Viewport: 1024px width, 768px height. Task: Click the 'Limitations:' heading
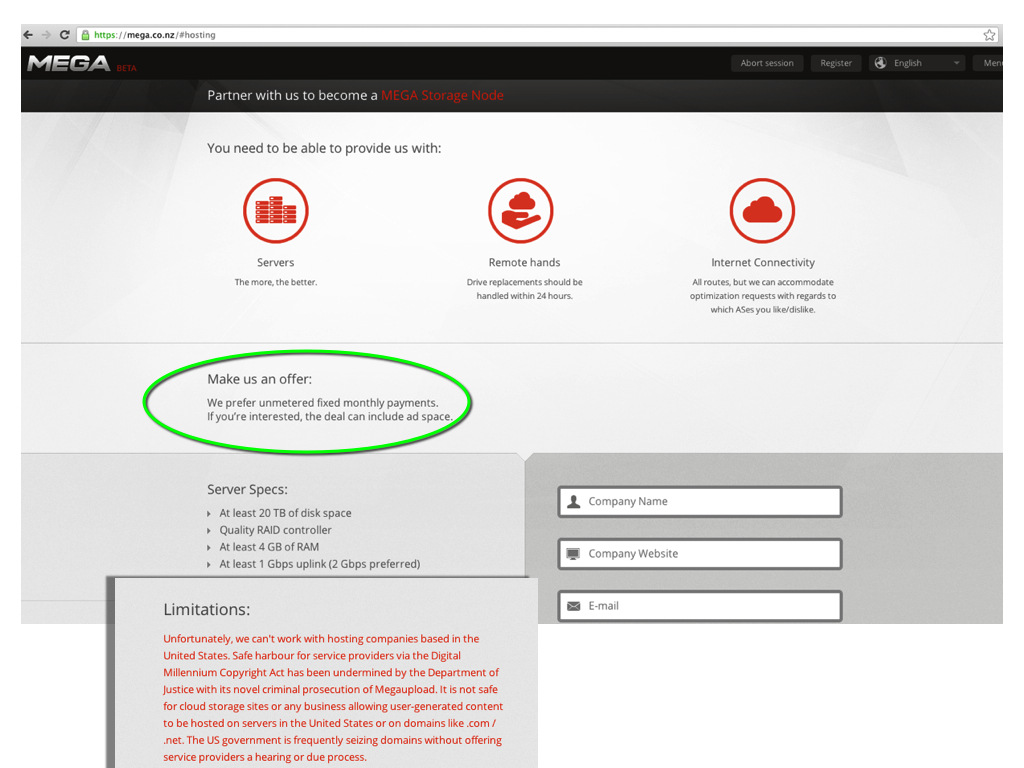[x=206, y=610]
